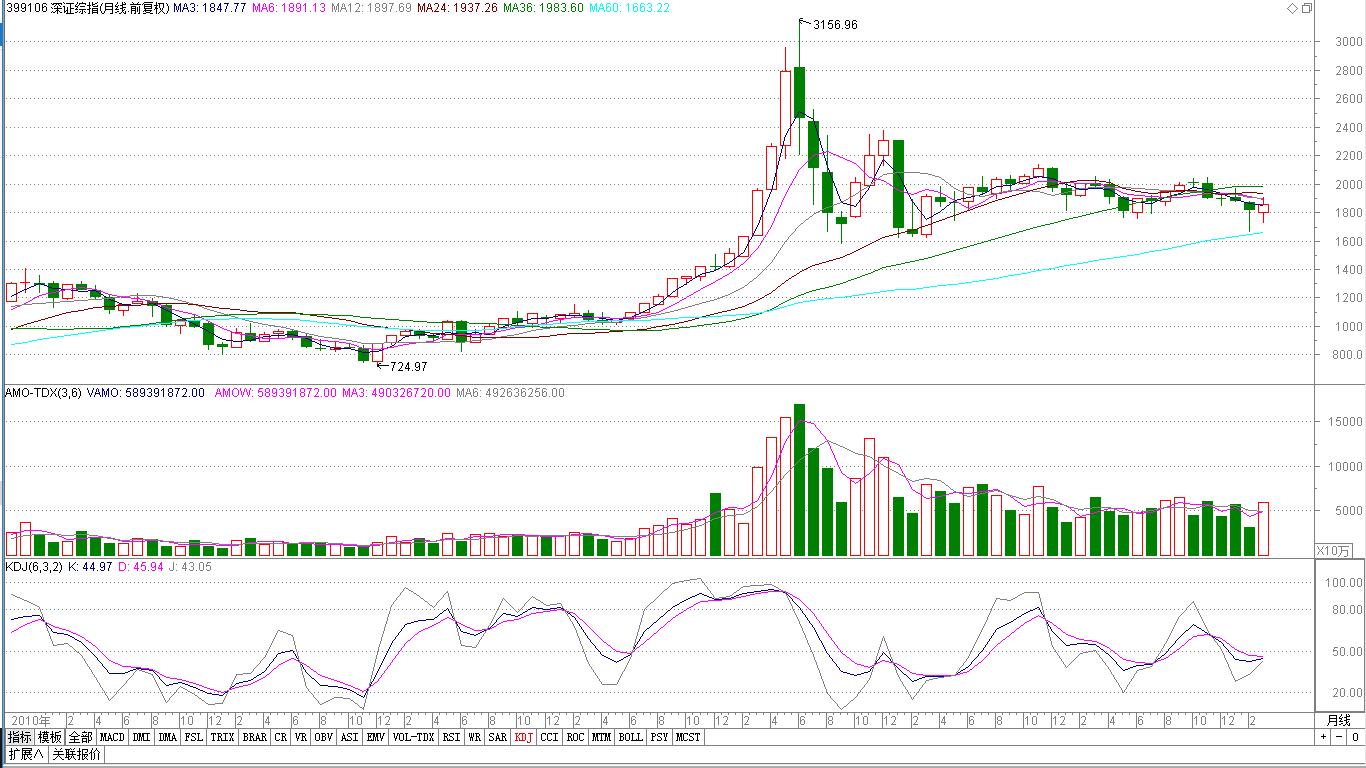This screenshot has width=1366, height=768.
Task: Click the diamond icon at chart top-right
Action: [1292, 8]
